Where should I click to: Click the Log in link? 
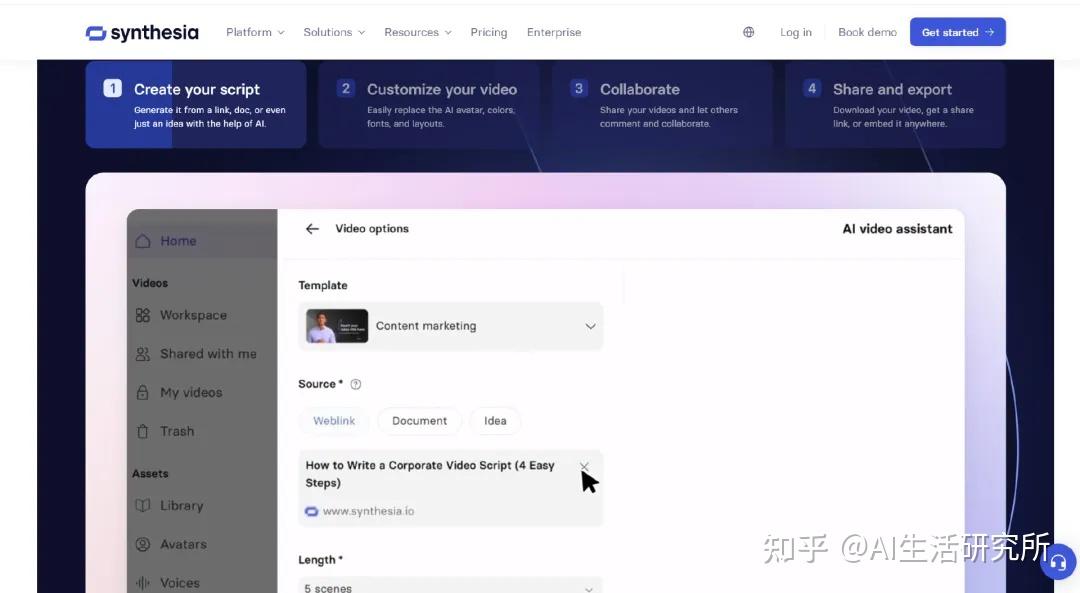coord(796,32)
